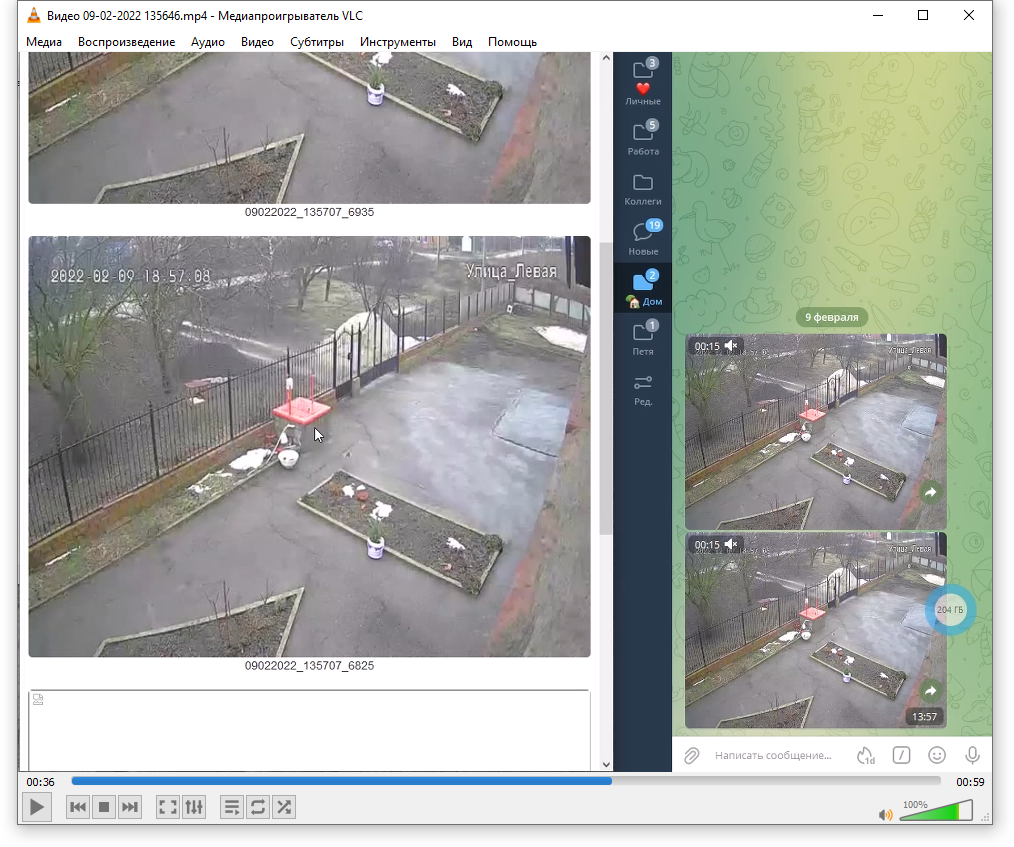
Task: Click the attach file paperclip icon
Action: tap(692, 755)
